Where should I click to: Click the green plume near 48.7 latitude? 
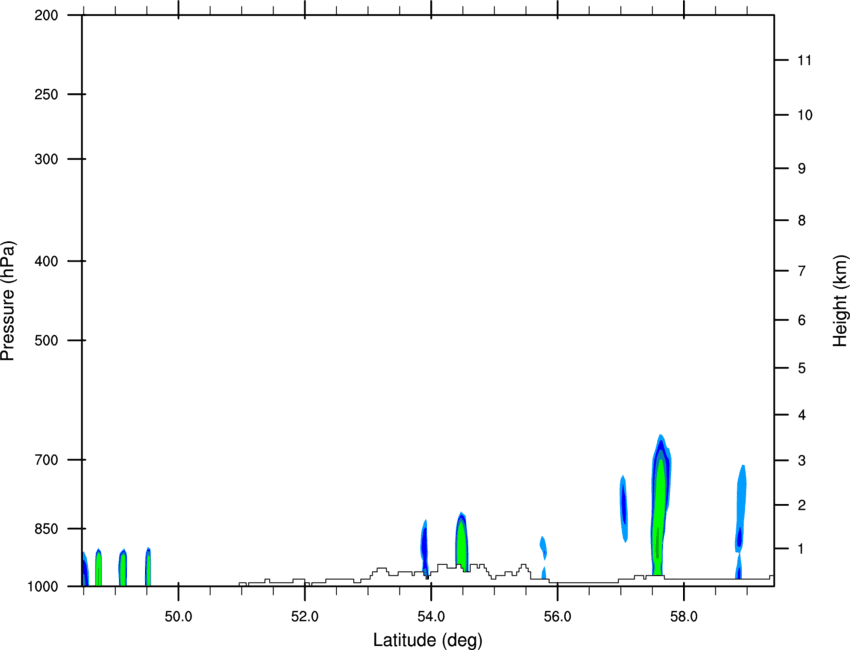tap(99, 568)
